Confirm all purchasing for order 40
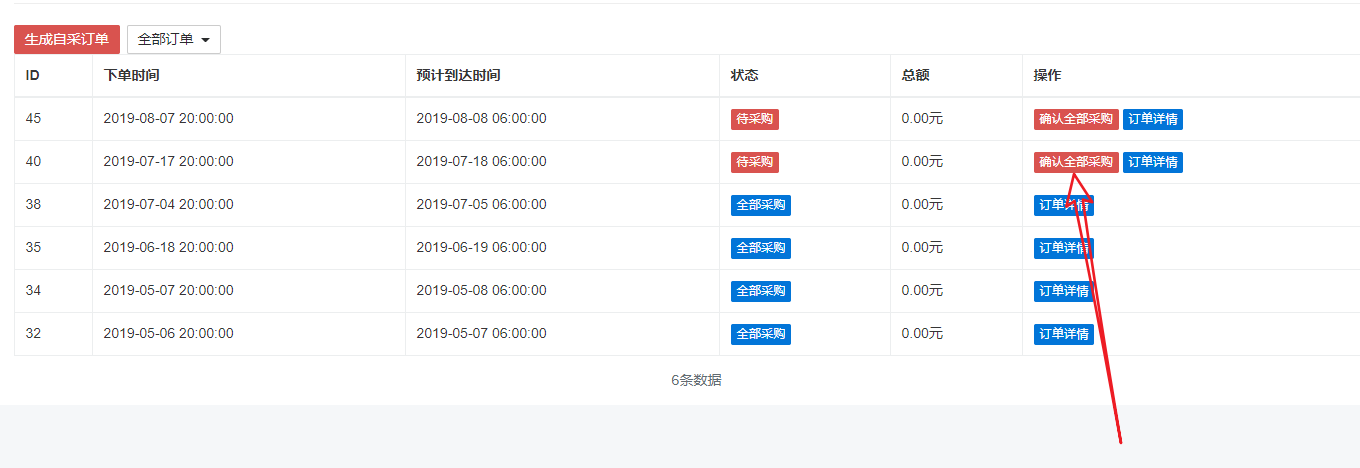This screenshot has width=1360, height=468. pyautogui.click(x=1076, y=162)
